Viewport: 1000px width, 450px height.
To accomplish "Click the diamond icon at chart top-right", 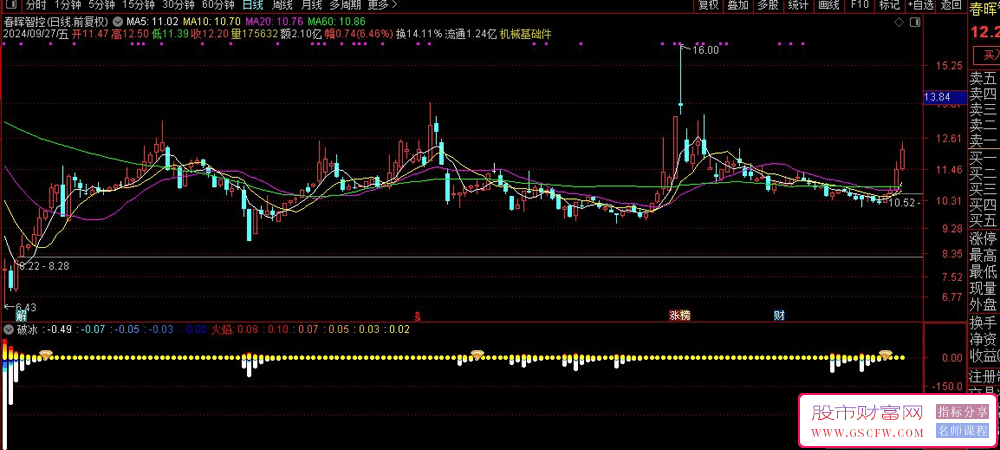I will (899, 22).
